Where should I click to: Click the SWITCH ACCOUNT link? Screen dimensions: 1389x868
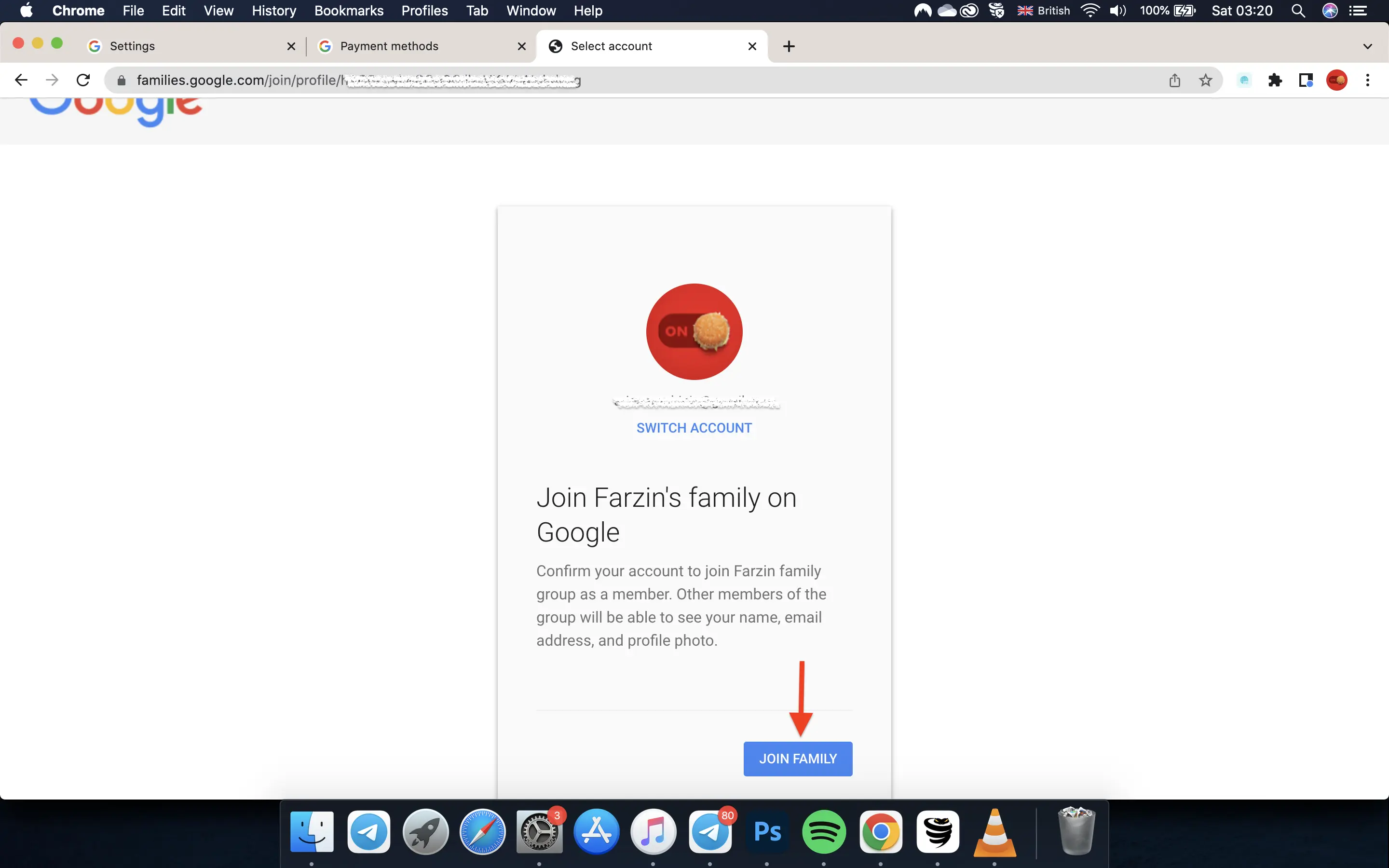694,428
